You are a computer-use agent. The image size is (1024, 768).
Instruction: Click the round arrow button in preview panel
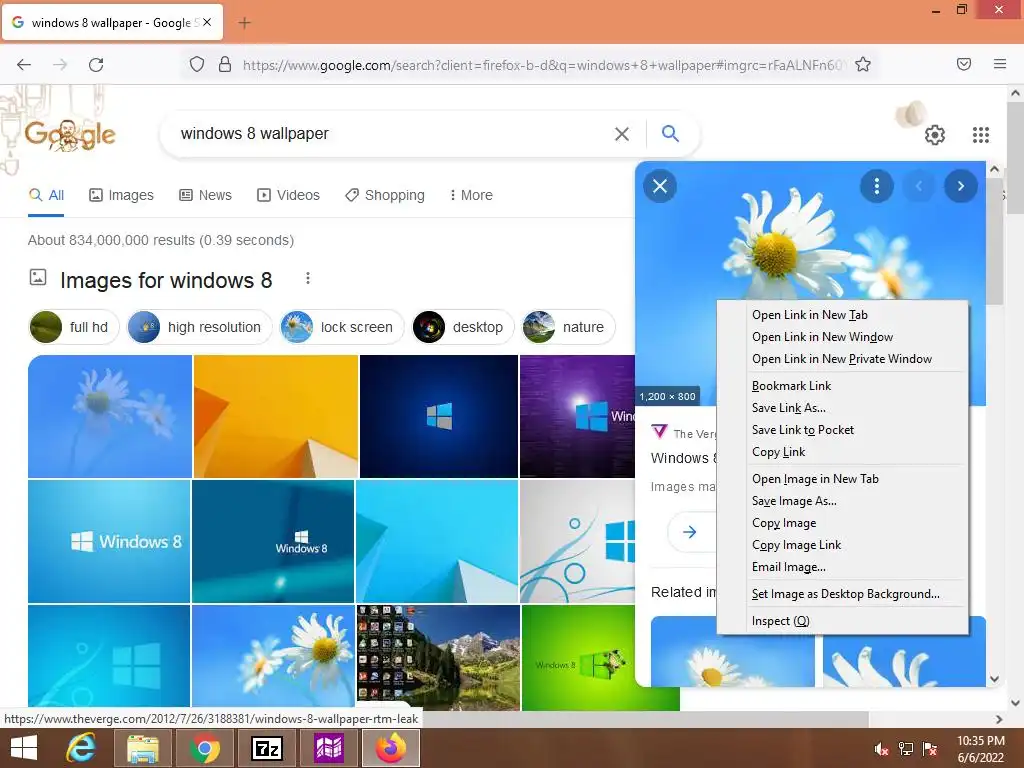[x=690, y=532]
